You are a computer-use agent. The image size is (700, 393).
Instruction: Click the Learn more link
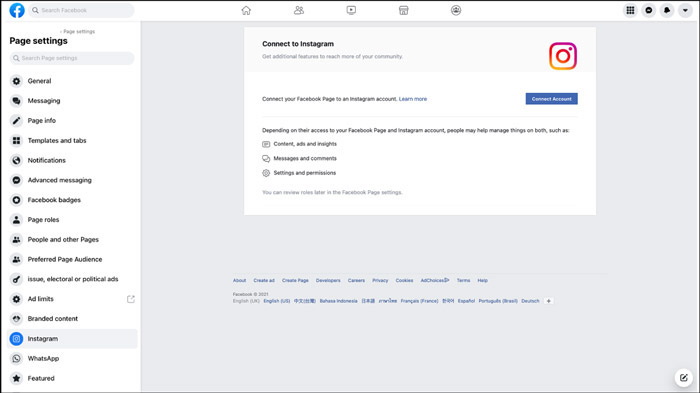(412, 99)
